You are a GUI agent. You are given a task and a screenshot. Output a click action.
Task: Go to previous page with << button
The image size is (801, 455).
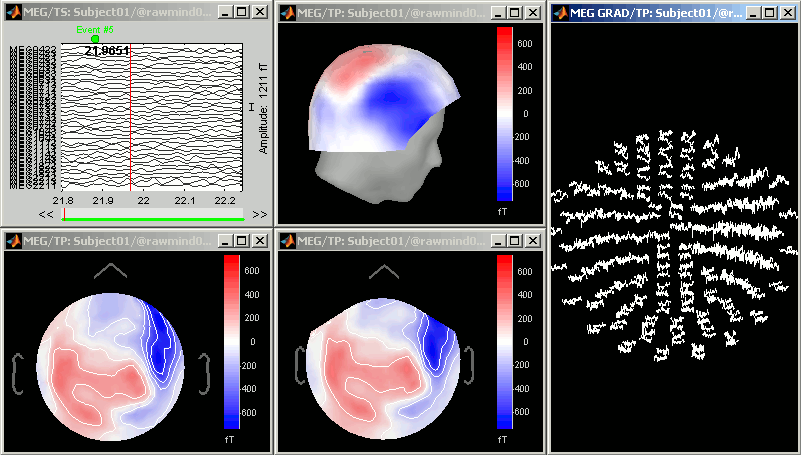(46, 215)
